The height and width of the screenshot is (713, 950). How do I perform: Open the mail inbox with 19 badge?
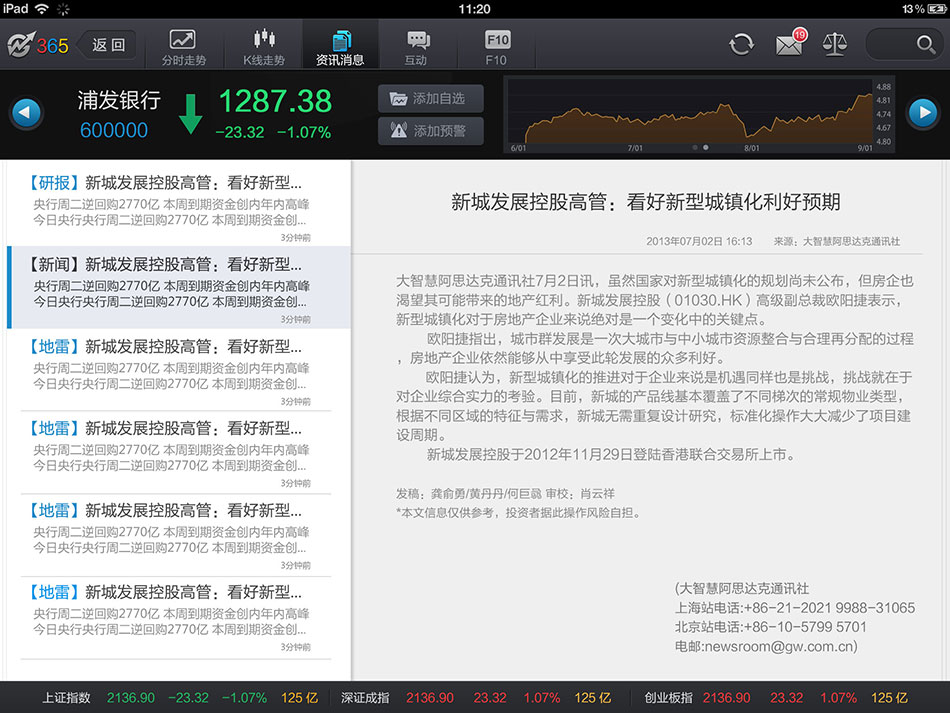coord(789,44)
